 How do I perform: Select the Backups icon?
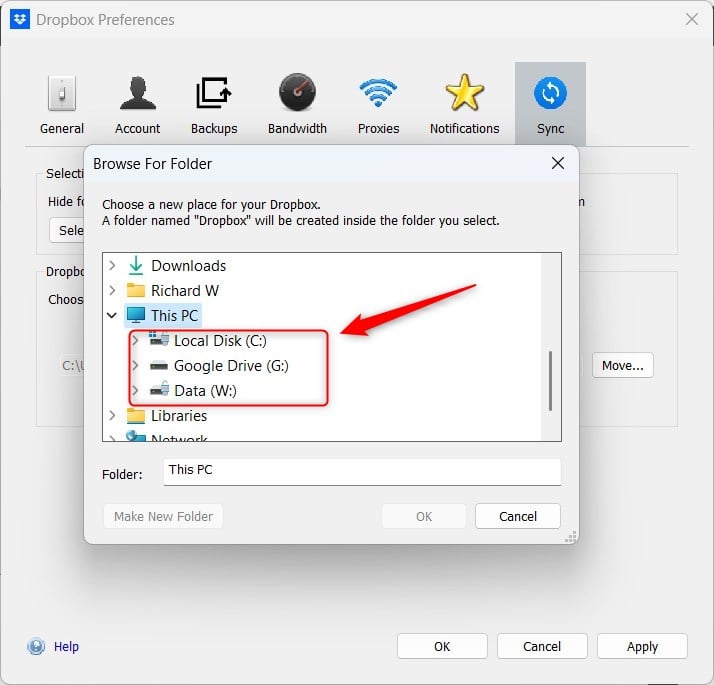click(214, 93)
